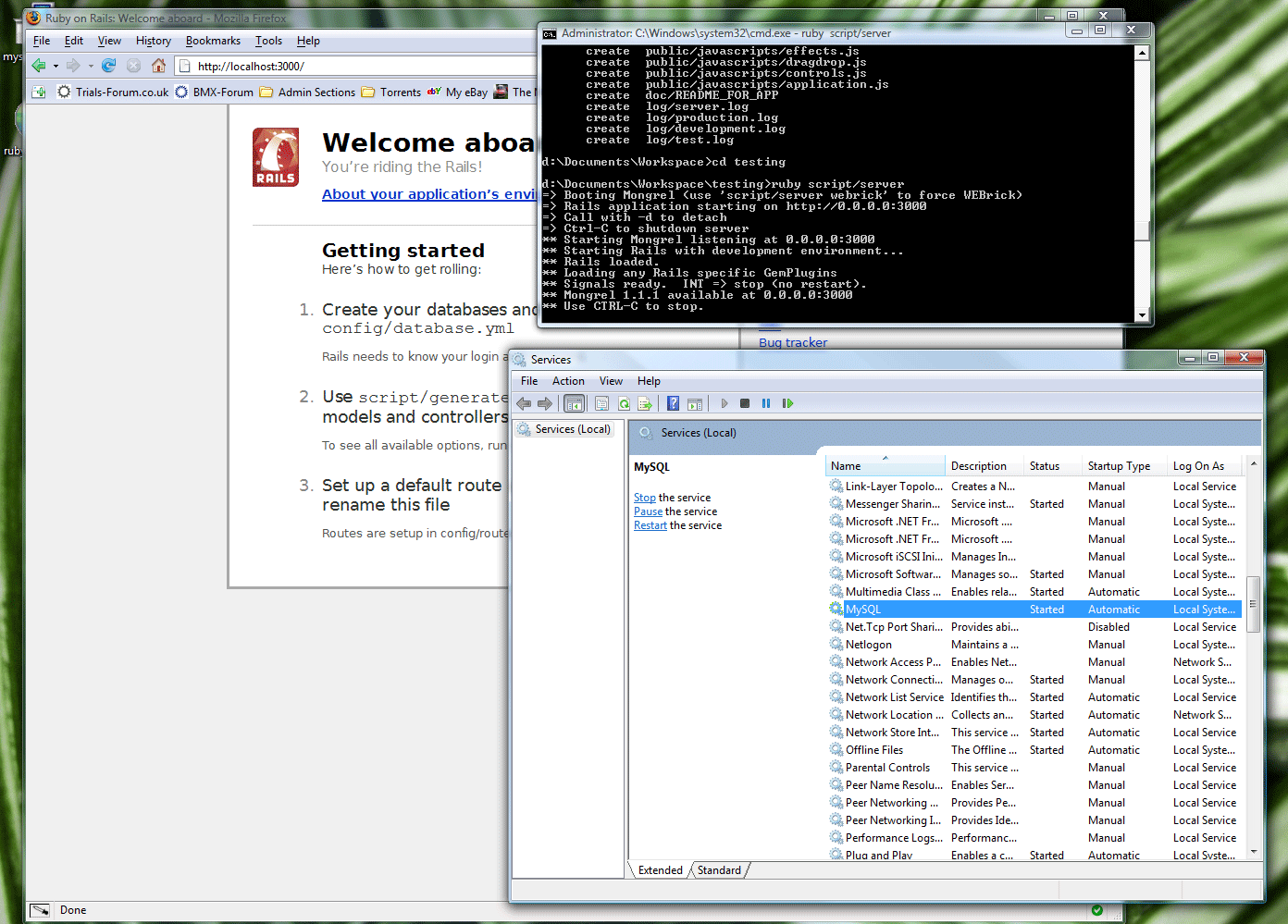The image size is (1288, 924).
Task: Open Admin Sections bookmark folder
Action: (307, 92)
